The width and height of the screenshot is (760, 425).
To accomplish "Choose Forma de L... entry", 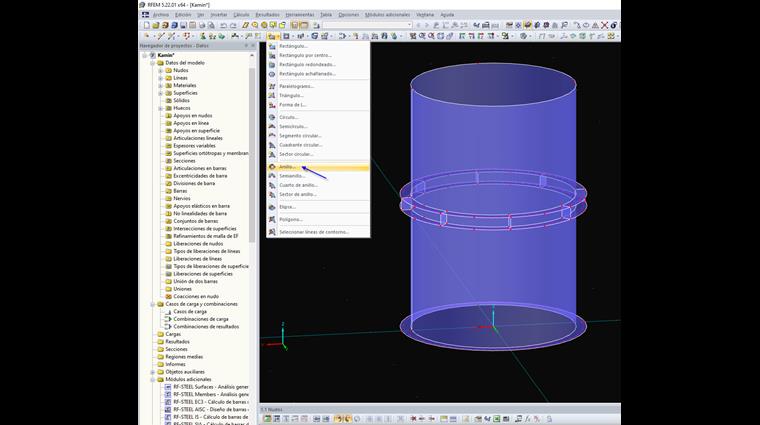I will (x=318, y=105).
